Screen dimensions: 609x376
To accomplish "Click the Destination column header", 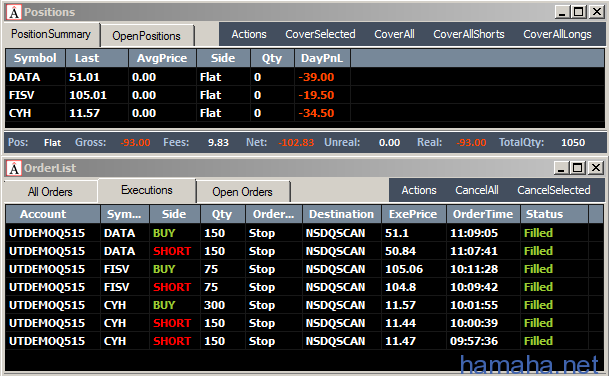I will click(342, 214).
